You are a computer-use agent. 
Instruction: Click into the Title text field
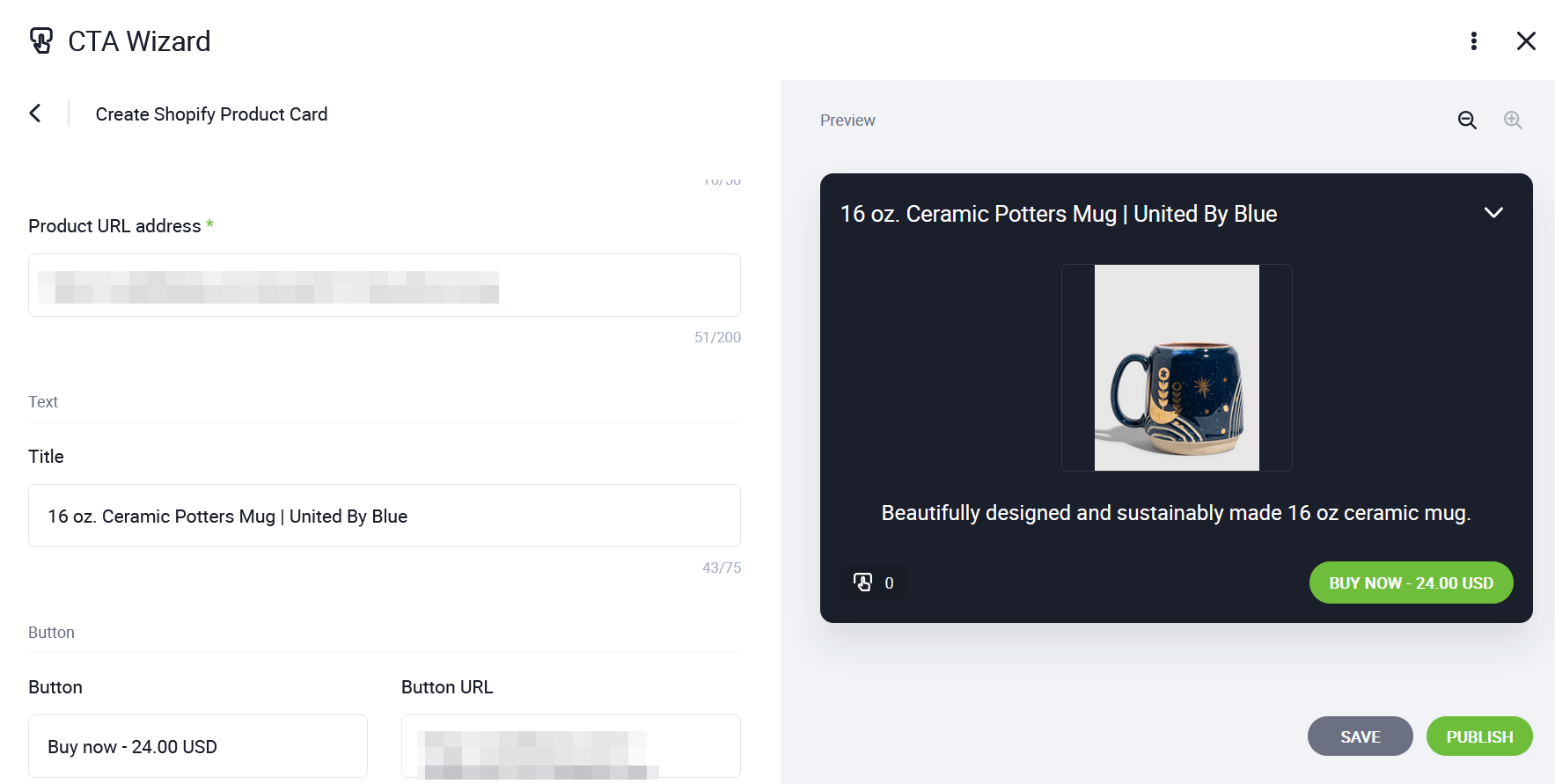[384, 516]
